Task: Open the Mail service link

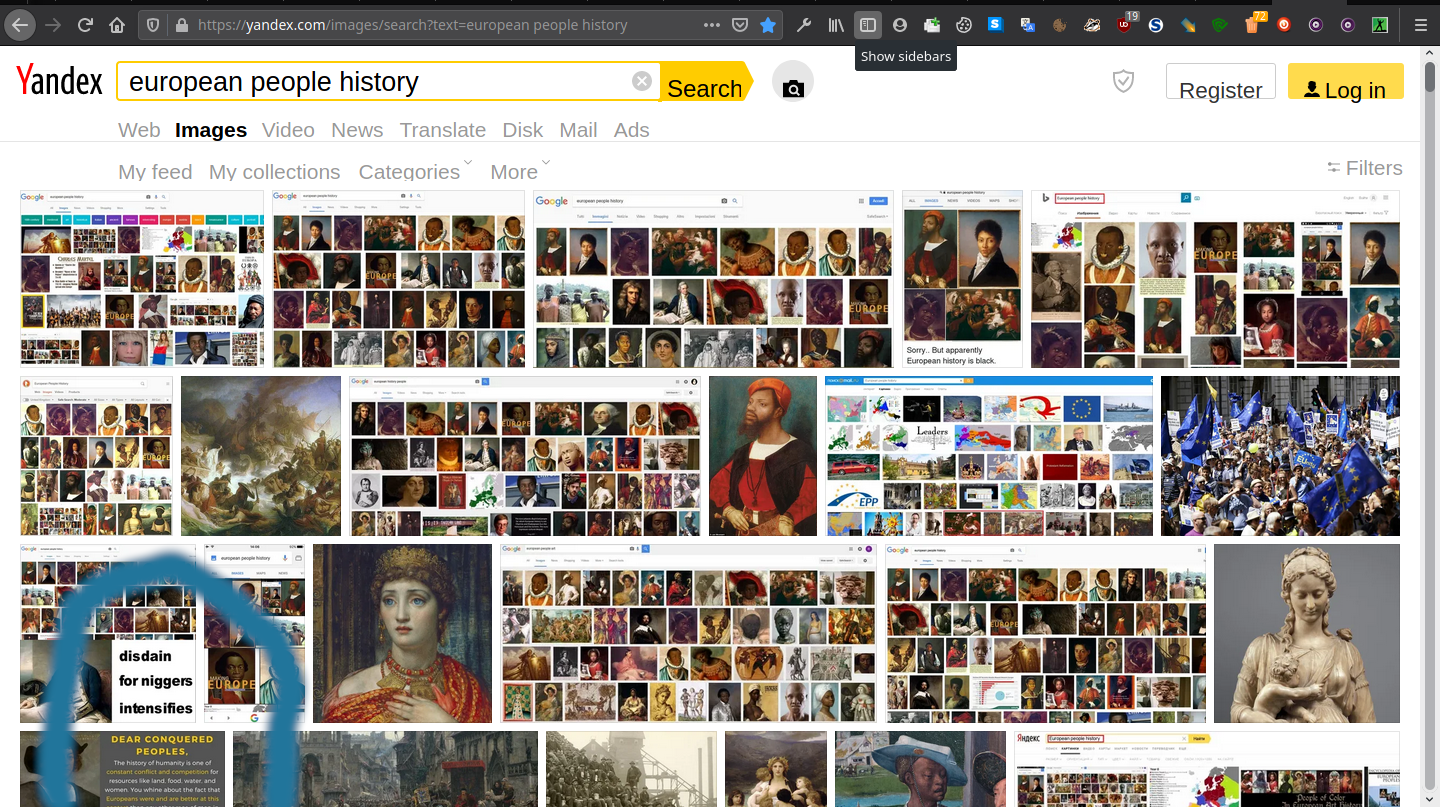Action: click(578, 130)
